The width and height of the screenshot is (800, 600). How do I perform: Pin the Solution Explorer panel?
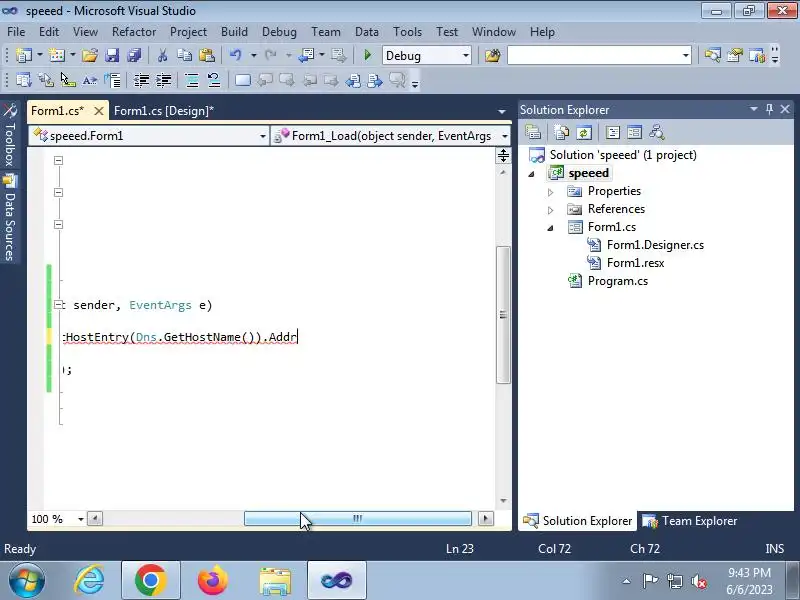pyautogui.click(x=769, y=109)
